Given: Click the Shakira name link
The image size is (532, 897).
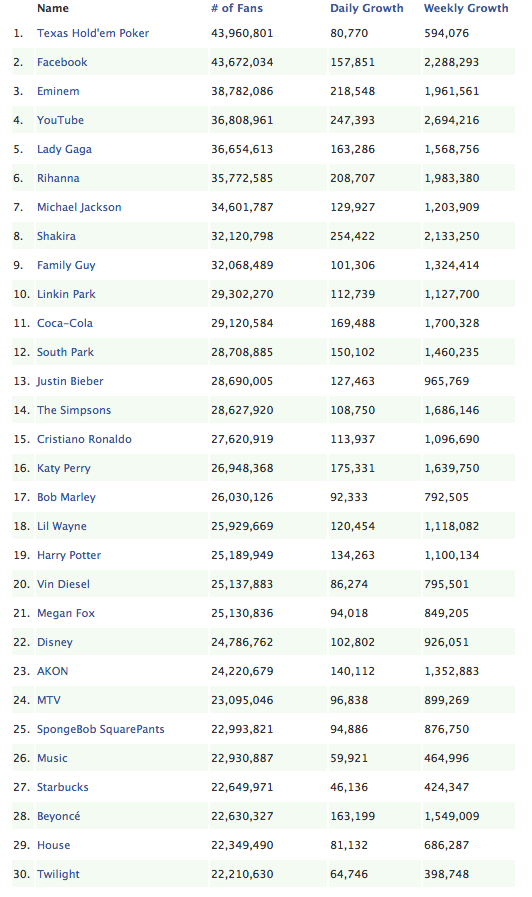Looking at the screenshot, I should pos(56,236).
